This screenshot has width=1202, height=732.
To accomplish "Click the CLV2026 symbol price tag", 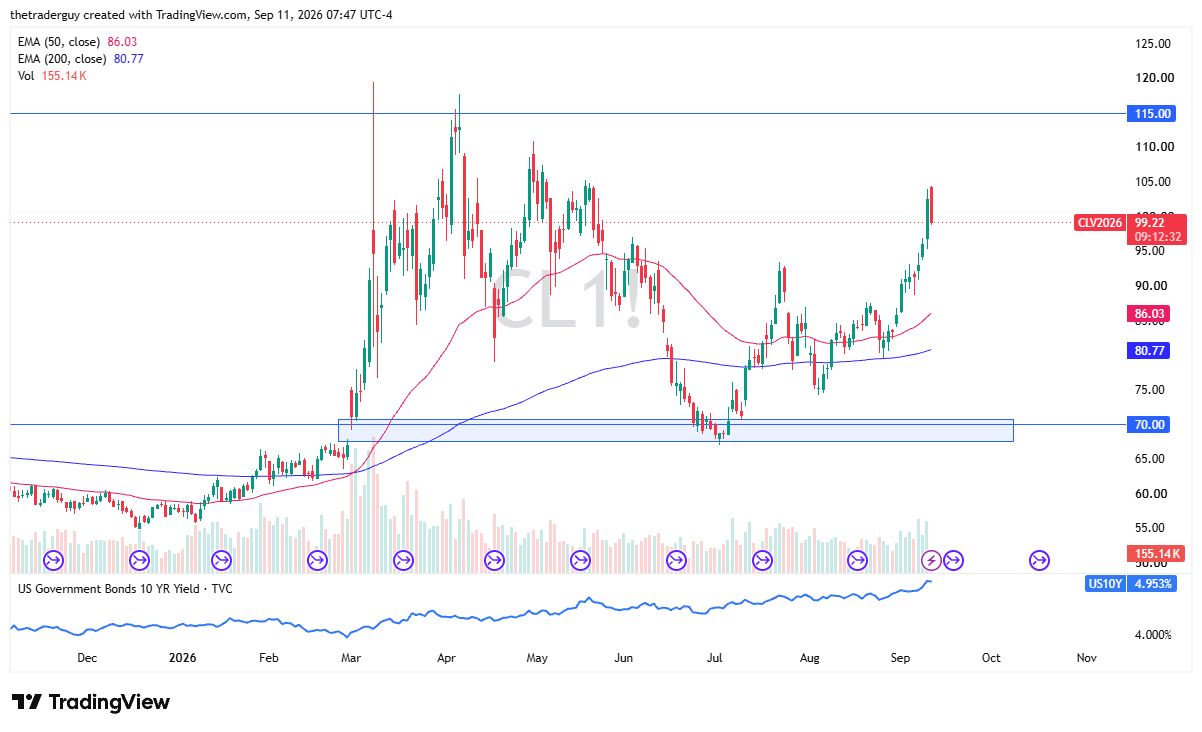I will click(x=1101, y=222).
